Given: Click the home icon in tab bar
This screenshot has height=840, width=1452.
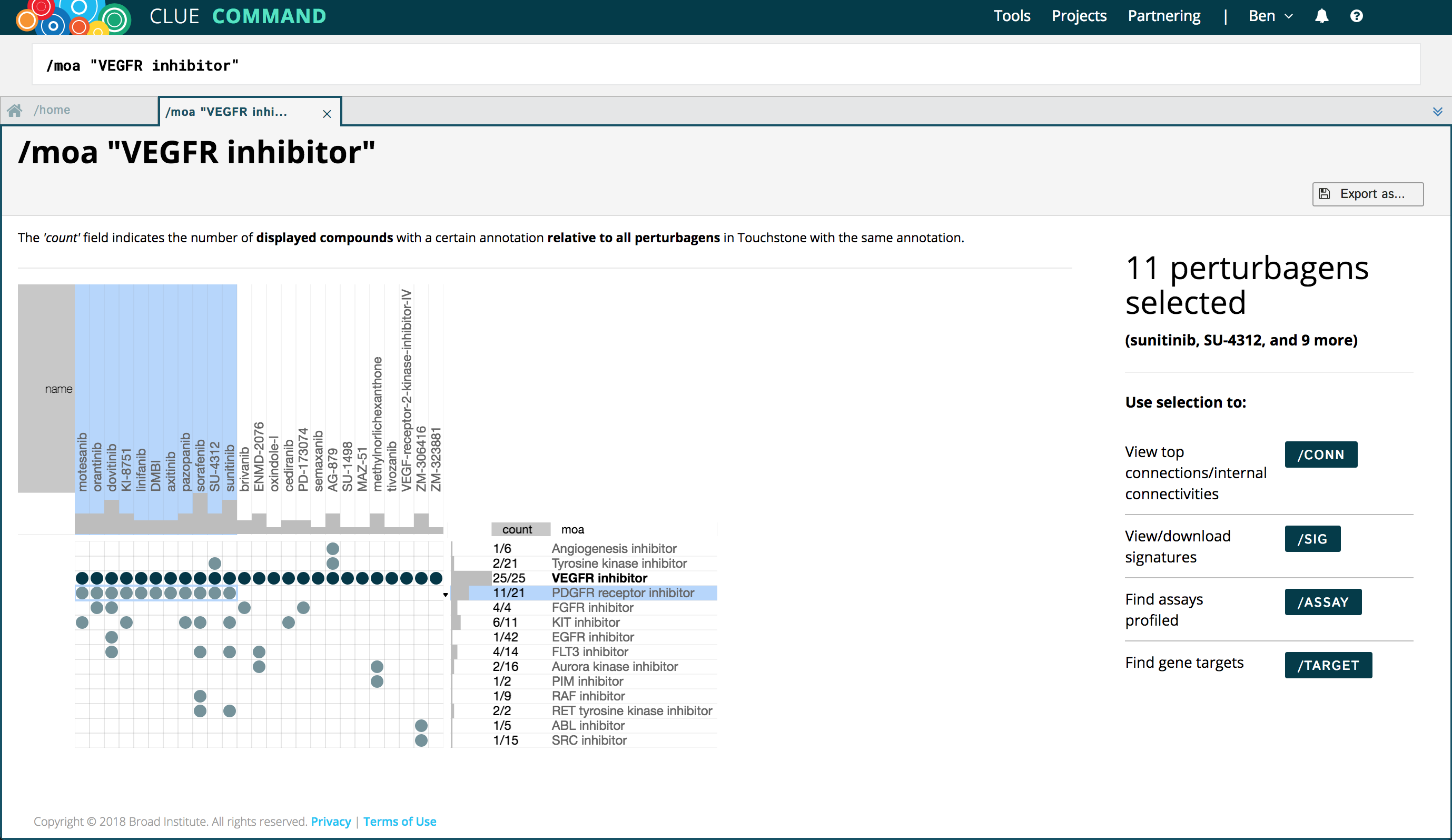Looking at the screenshot, I should point(15,110).
